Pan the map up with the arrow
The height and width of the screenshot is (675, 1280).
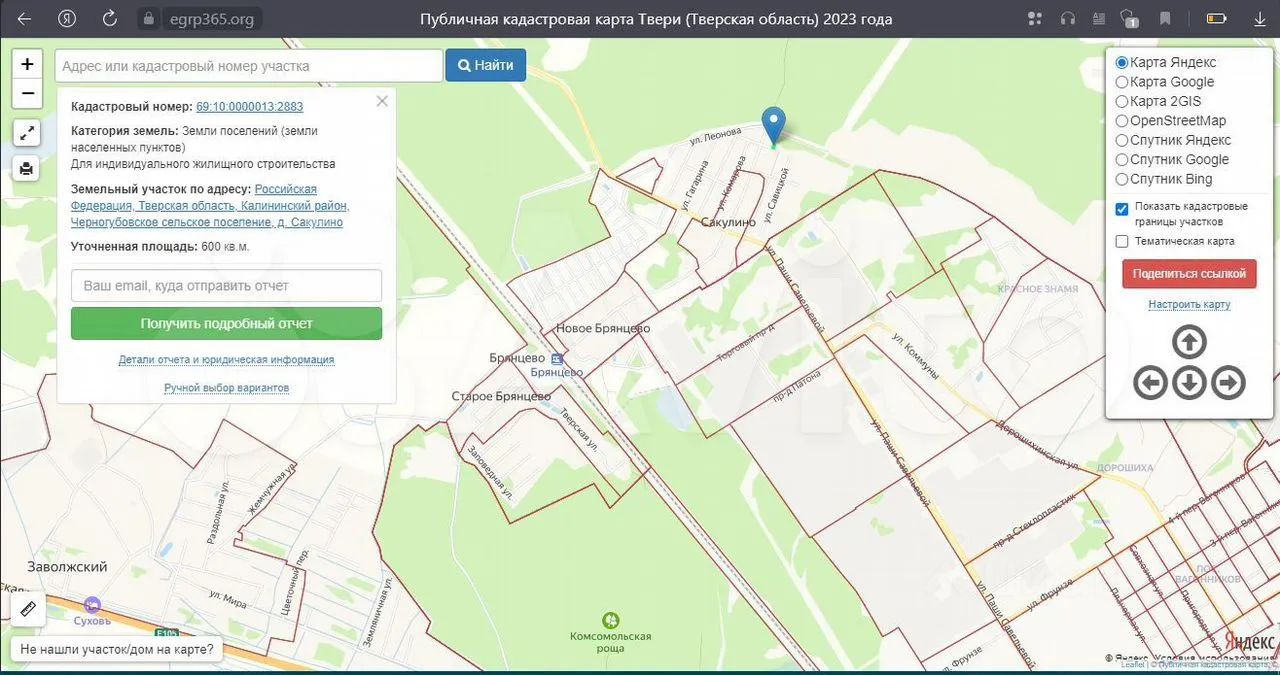1189,343
